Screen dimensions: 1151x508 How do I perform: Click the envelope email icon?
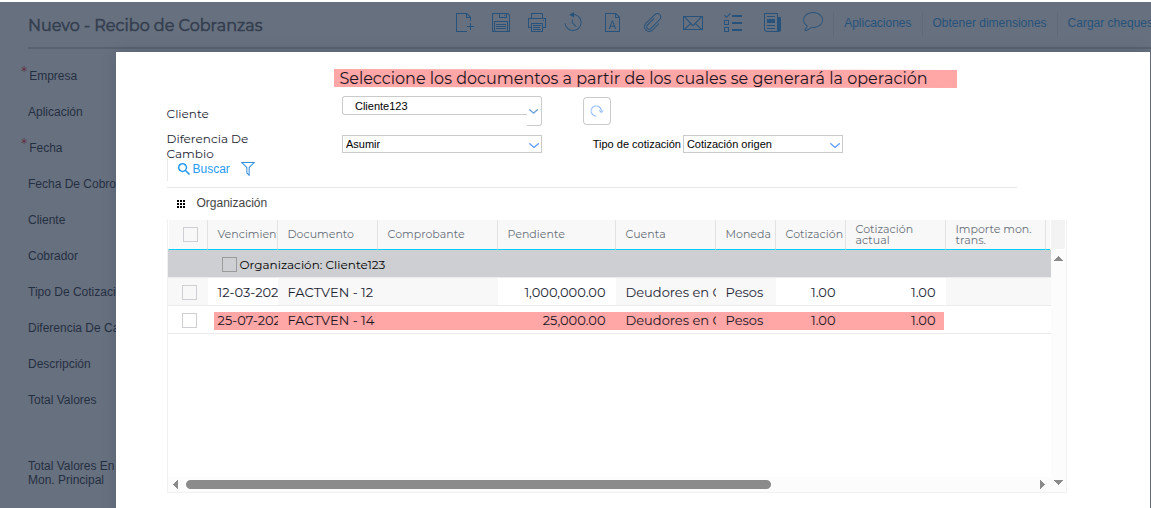[x=692, y=23]
